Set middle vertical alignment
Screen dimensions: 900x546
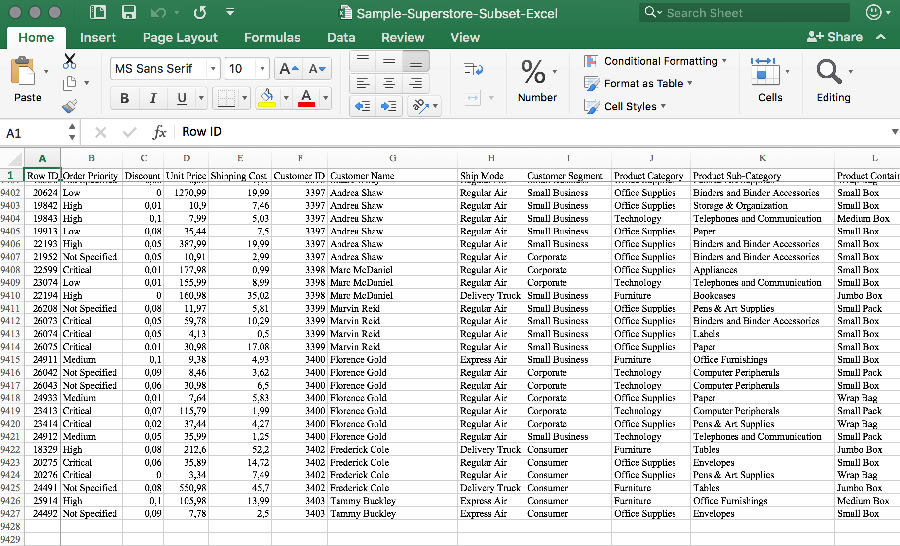[x=389, y=60]
